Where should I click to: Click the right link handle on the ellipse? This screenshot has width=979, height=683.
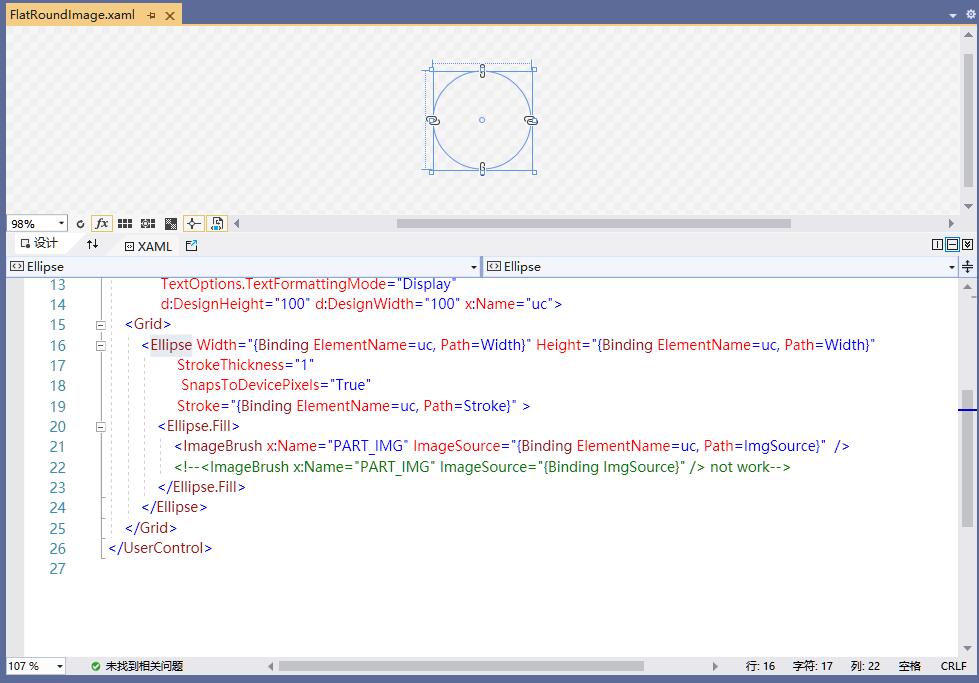click(531, 120)
